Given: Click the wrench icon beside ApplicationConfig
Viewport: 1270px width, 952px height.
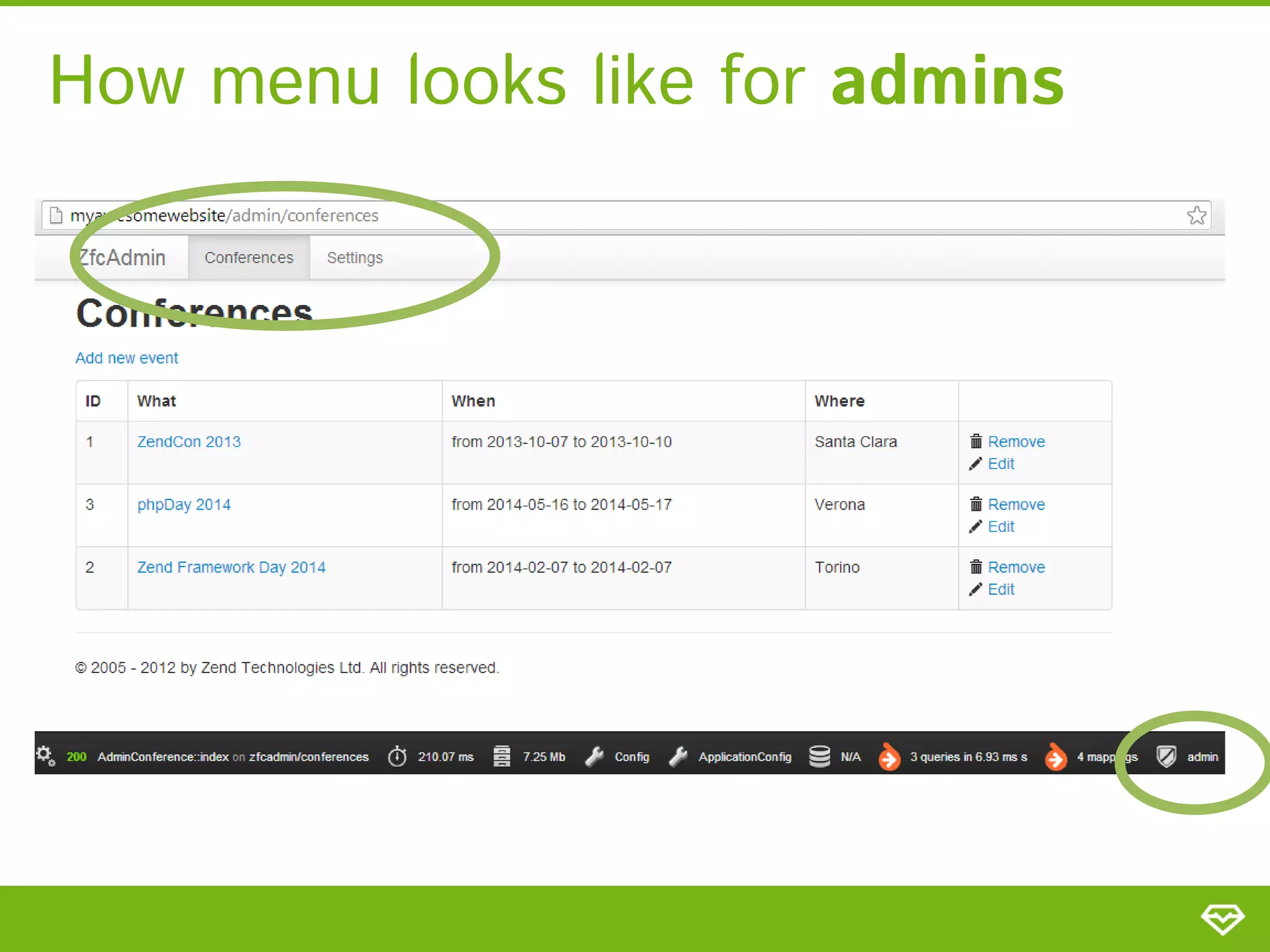Looking at the screenshot, I should click(x=678, y=756).
